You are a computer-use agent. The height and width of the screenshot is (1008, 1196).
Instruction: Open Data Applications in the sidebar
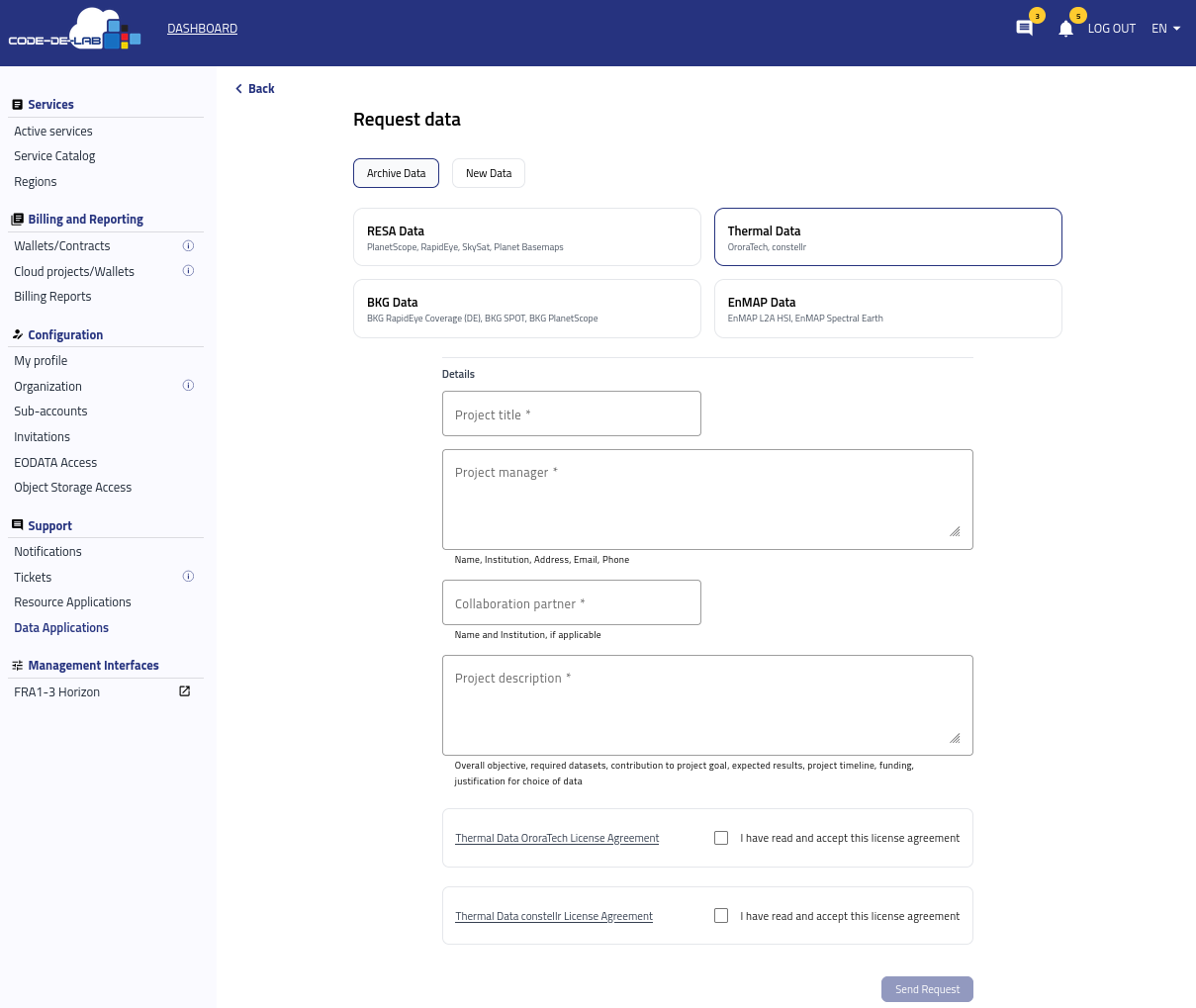click(x=61, y=628)
